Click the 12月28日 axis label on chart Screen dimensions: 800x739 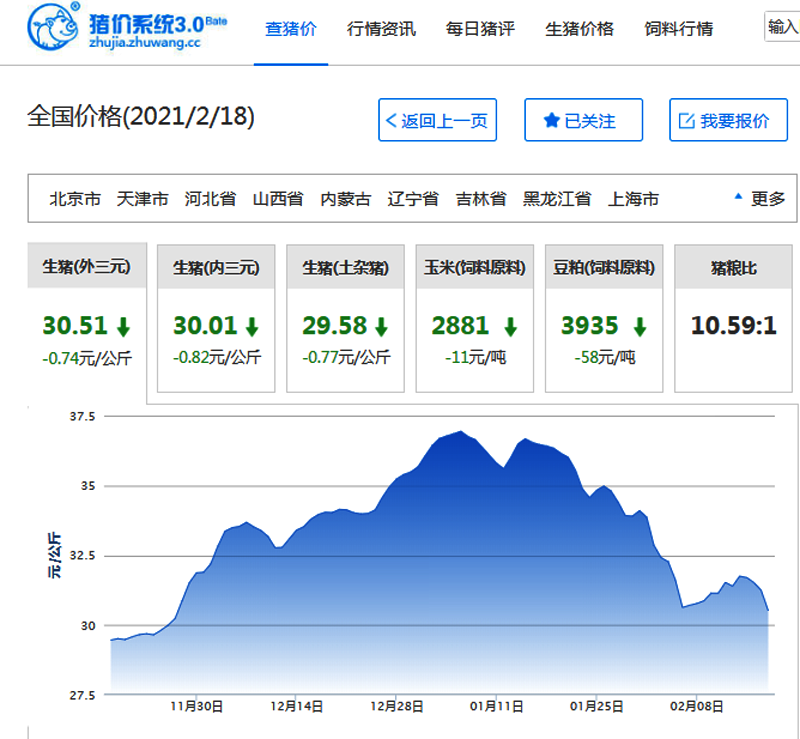pos(396,706)
